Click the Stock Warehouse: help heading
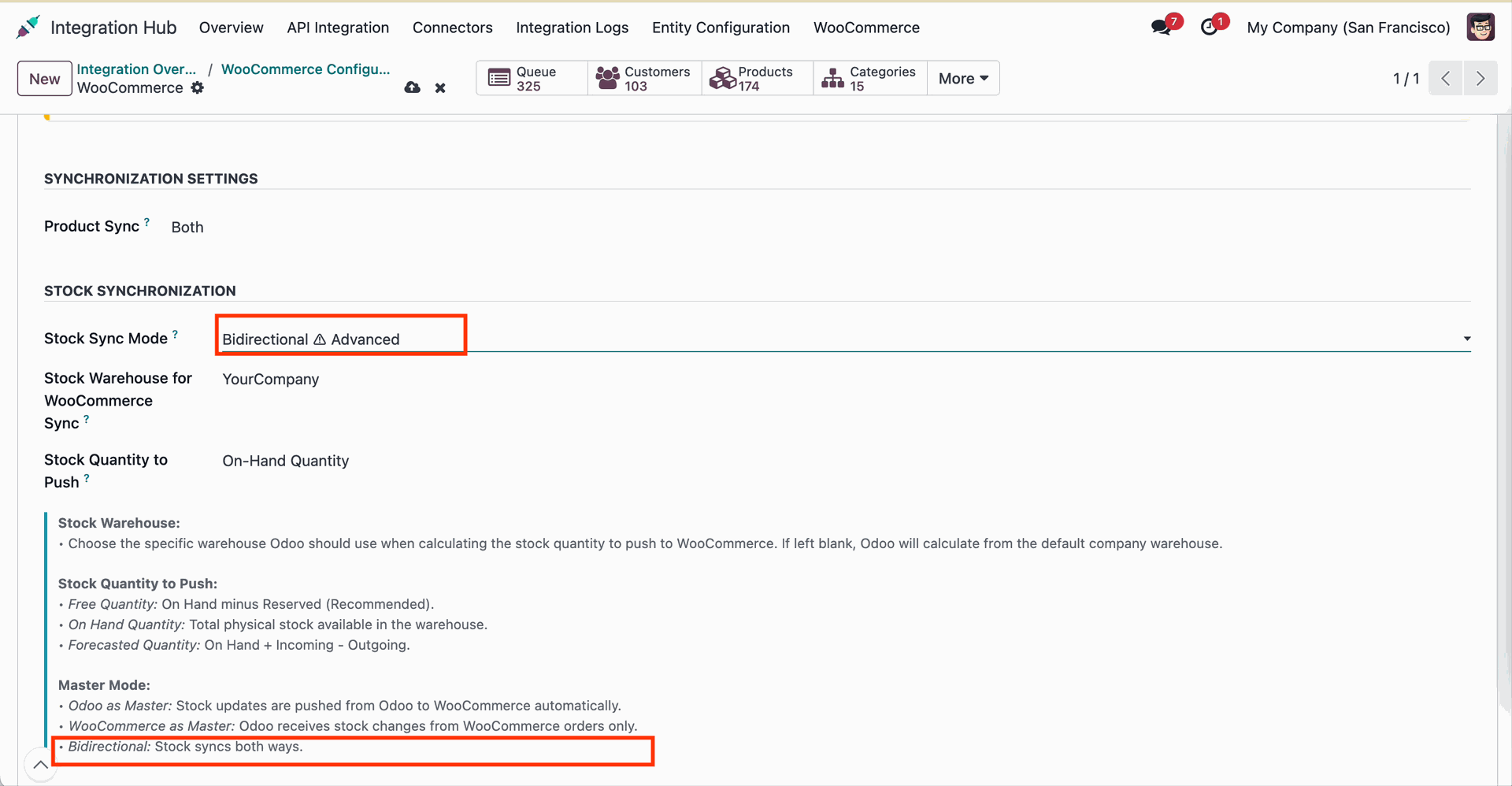This screenshot has height=786, width=1512. tap(119, 523)
